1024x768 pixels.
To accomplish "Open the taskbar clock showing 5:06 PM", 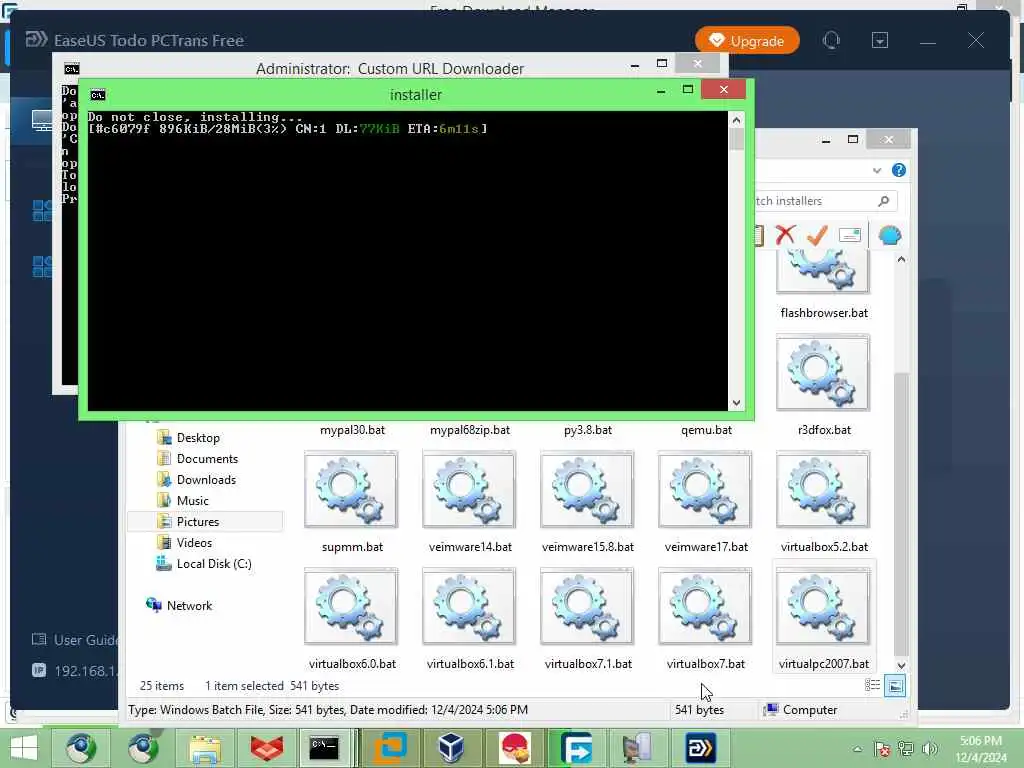I will pyautogui.click(x=980, y=749).
